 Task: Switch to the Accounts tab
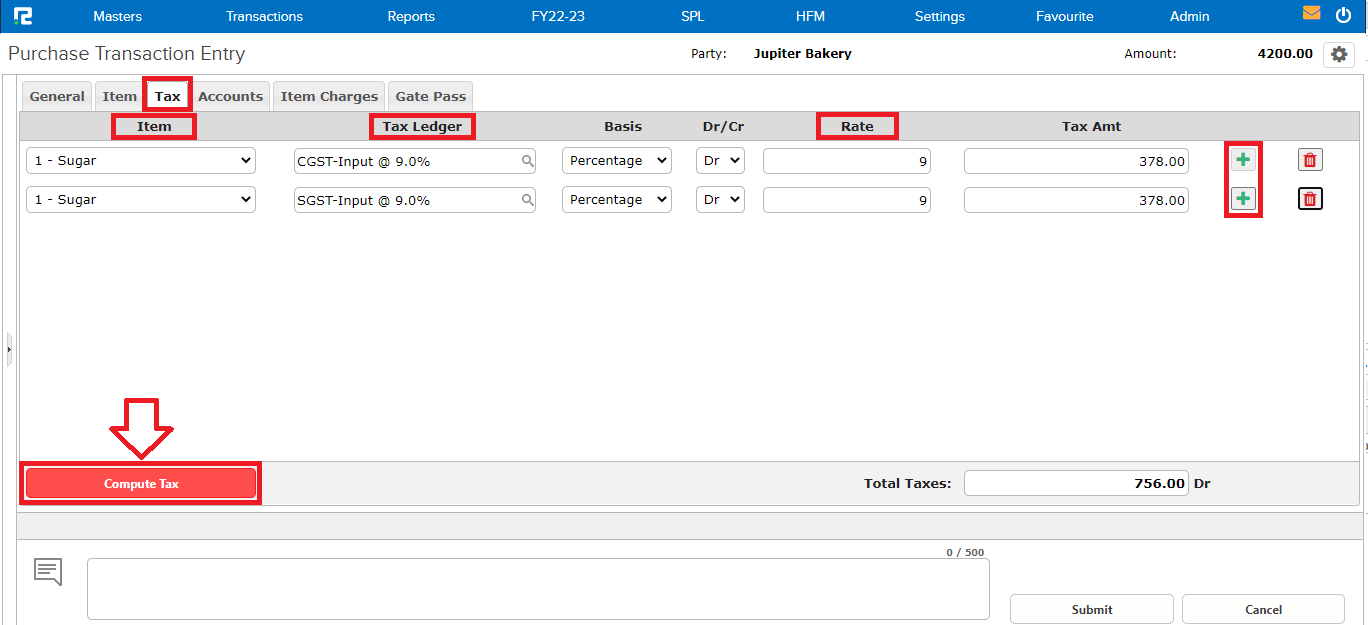230,95
